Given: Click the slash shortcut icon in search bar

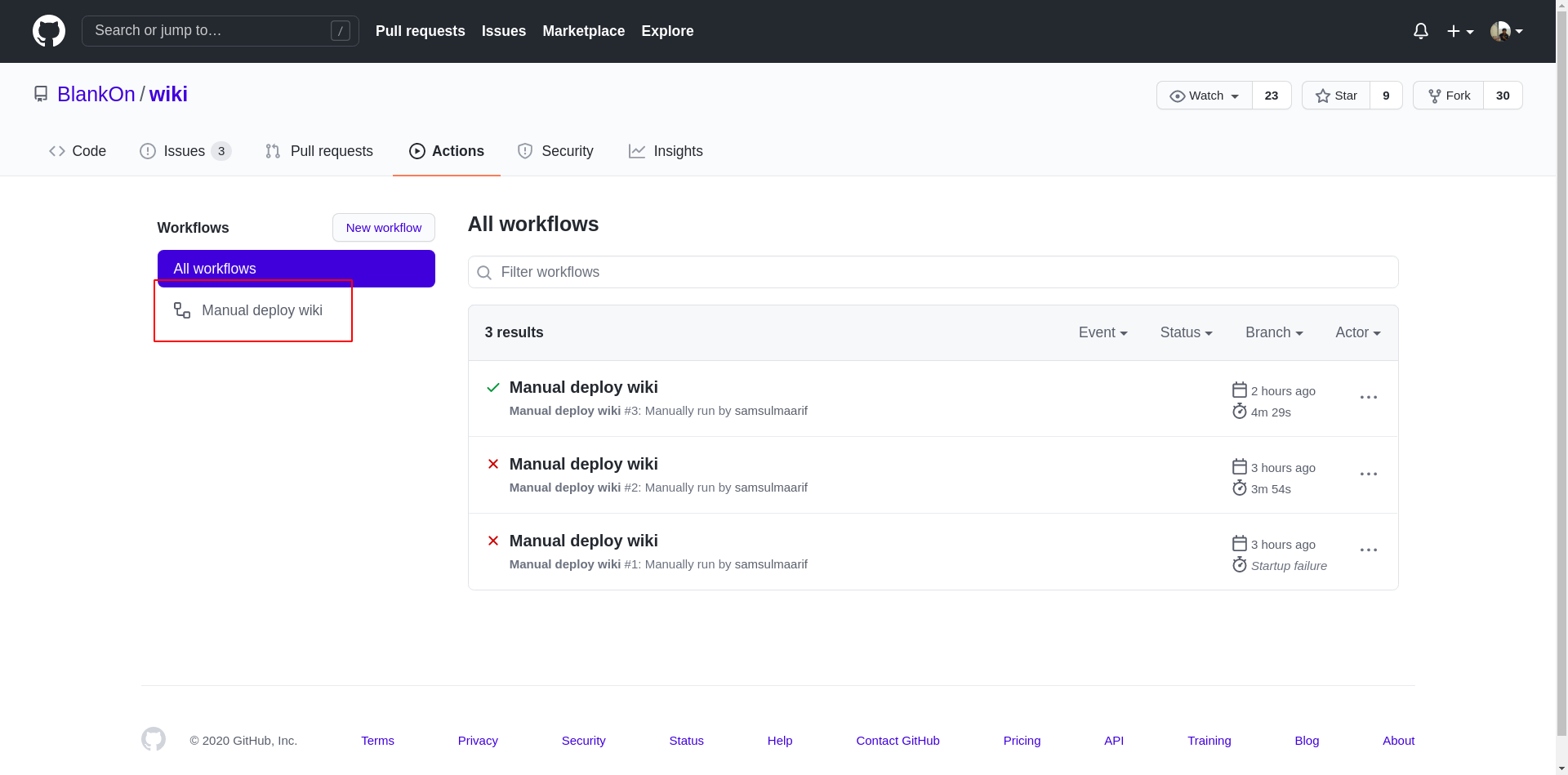Looking at the screenshot, I should (341, 31).
